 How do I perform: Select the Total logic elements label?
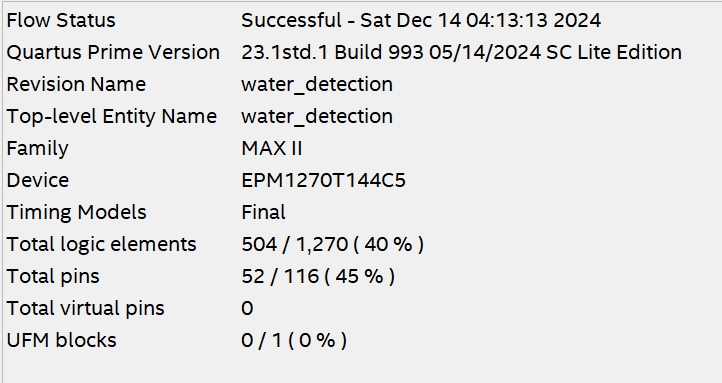(101, 244)
